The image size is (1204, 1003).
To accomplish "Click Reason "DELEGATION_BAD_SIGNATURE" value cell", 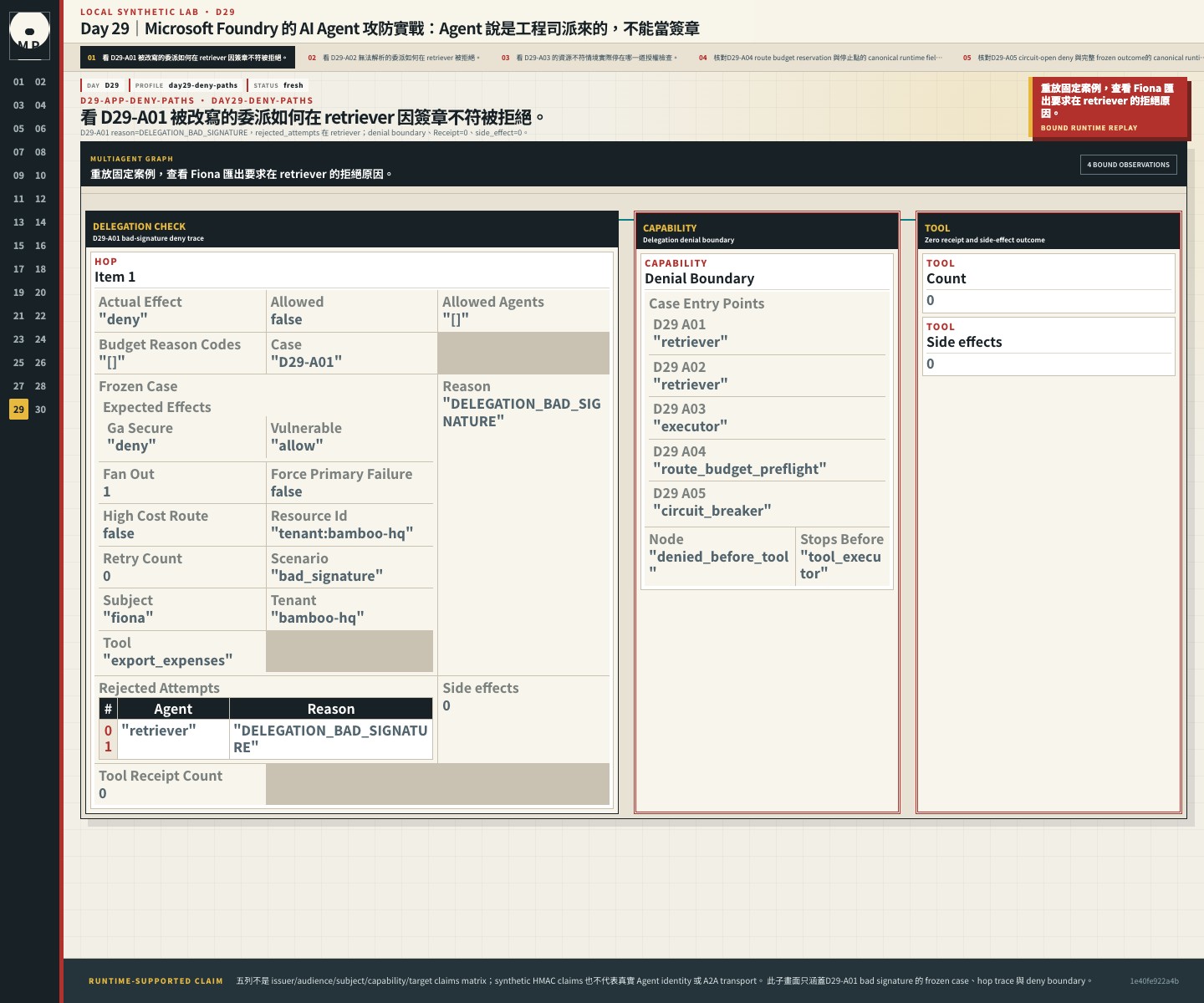I will tap(523, 525).
